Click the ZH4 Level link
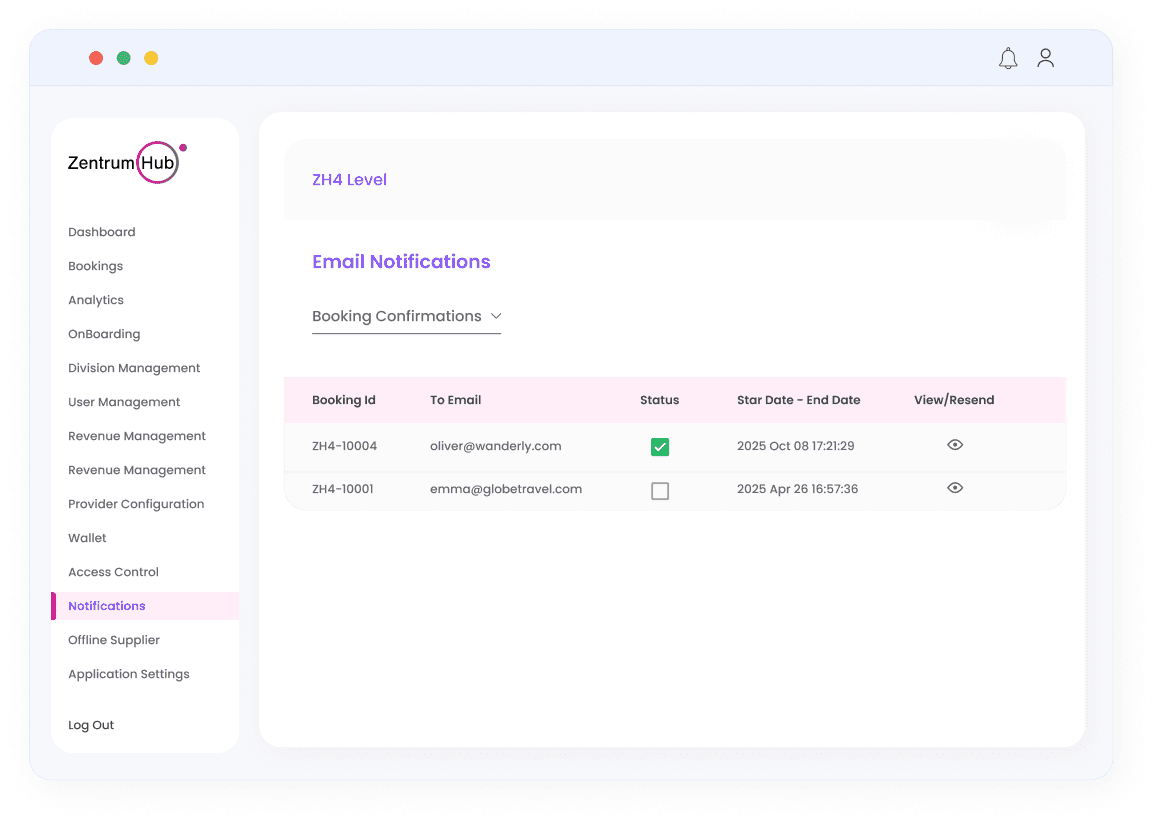 (x=349, y=179)
